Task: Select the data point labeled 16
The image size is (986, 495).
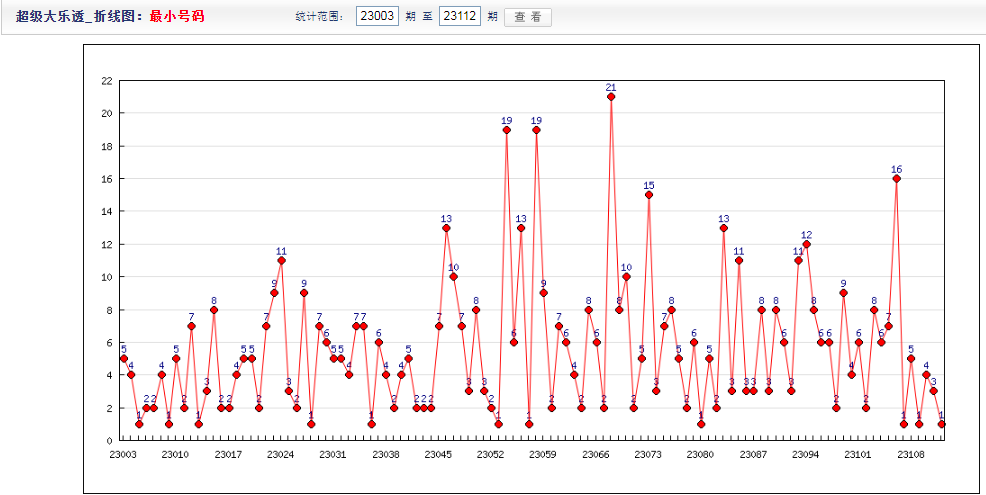Action: pos(896,179)
